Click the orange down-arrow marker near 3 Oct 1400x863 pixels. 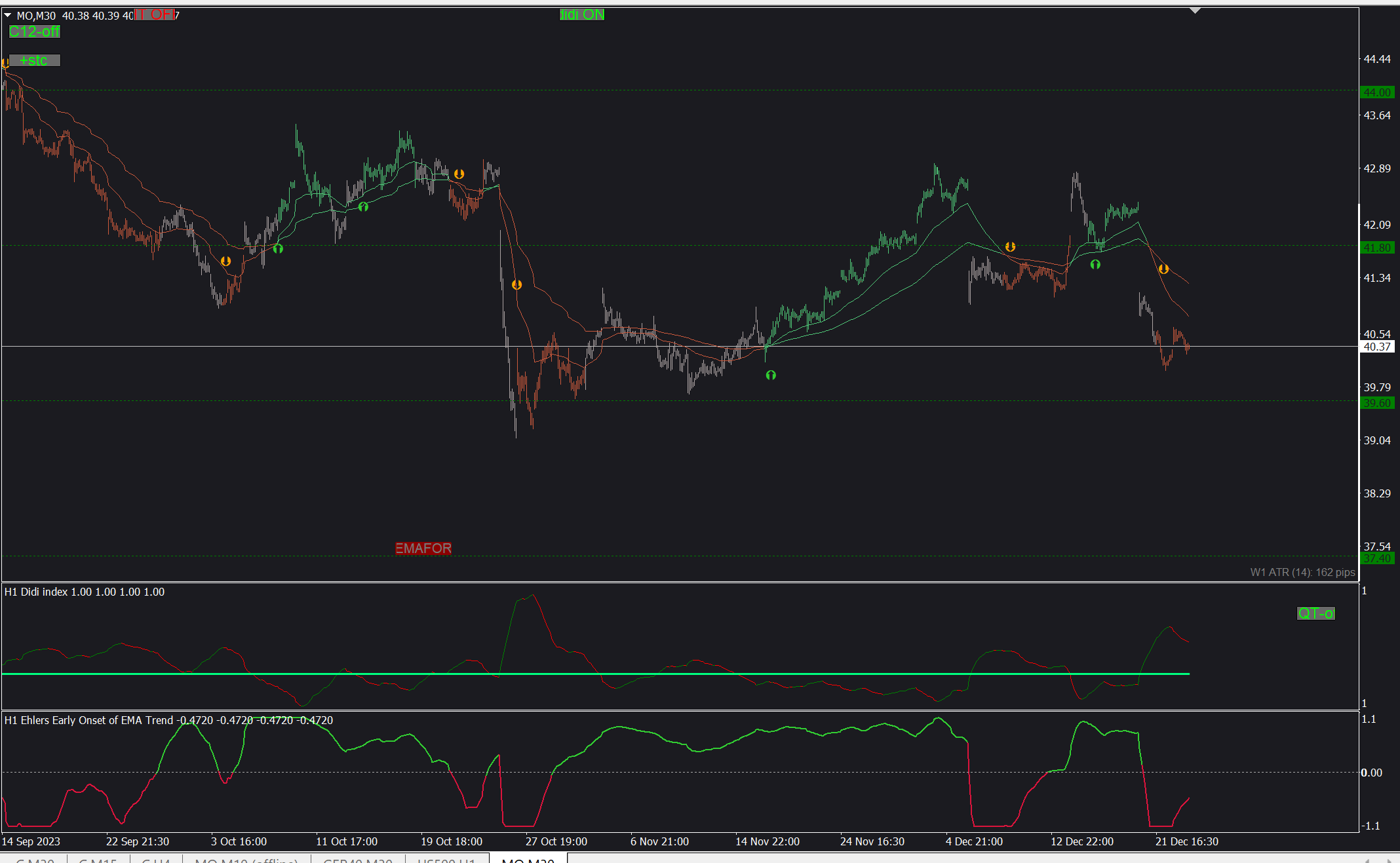tap(225, 261)
